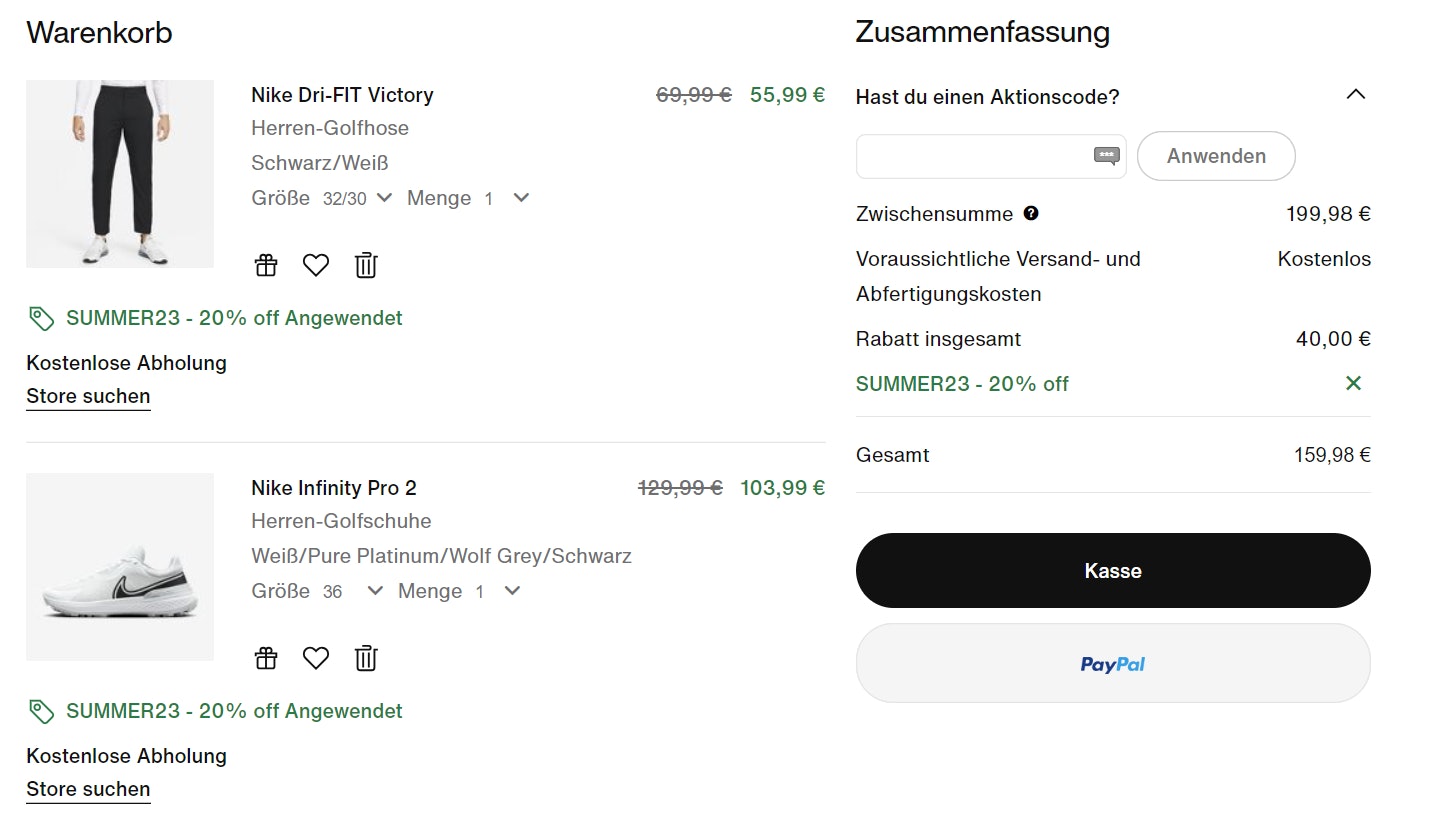The width and height of the screenshot is (1438, 831).
Task: Collapse the Aktionscode section via chevron
Action: pyautogui.click(x=1356, y=94)
